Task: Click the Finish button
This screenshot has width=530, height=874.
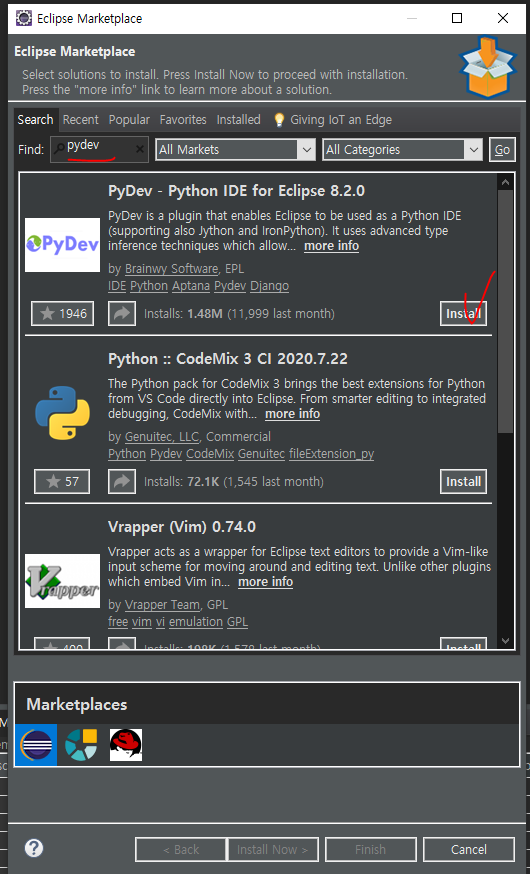Action: (371, 849)
